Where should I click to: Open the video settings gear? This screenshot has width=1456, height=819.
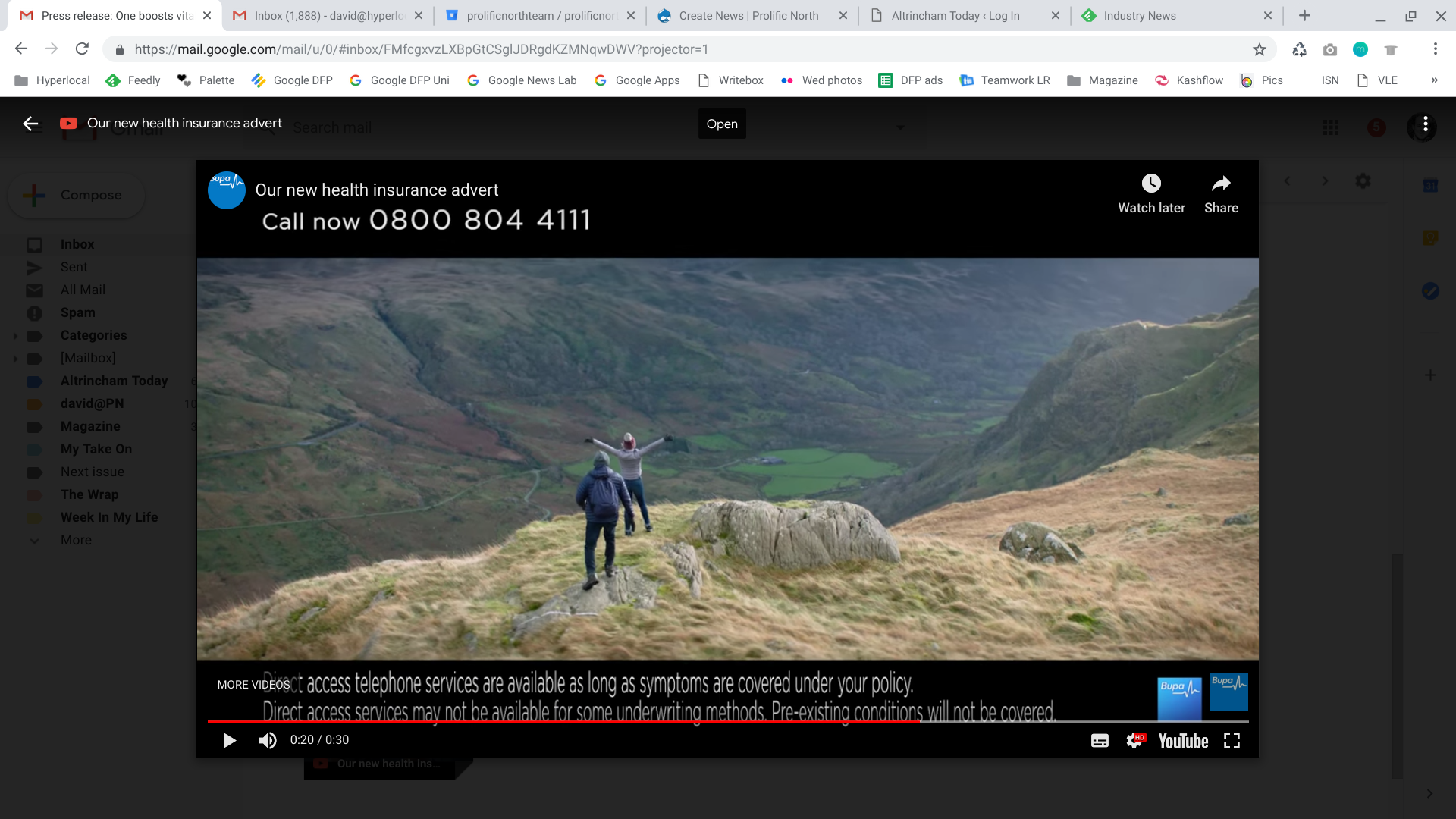[x=1135, y=740]
